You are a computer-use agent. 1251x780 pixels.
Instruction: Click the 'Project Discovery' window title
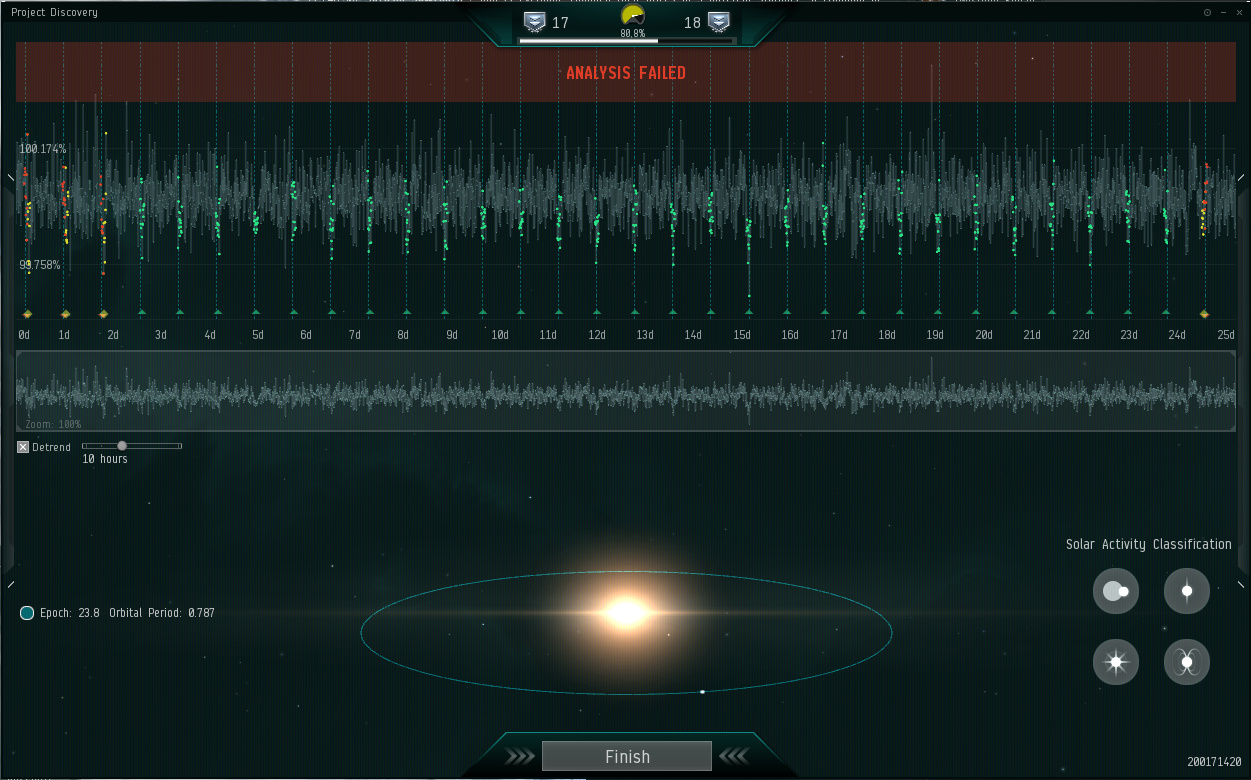coord(55,12)
